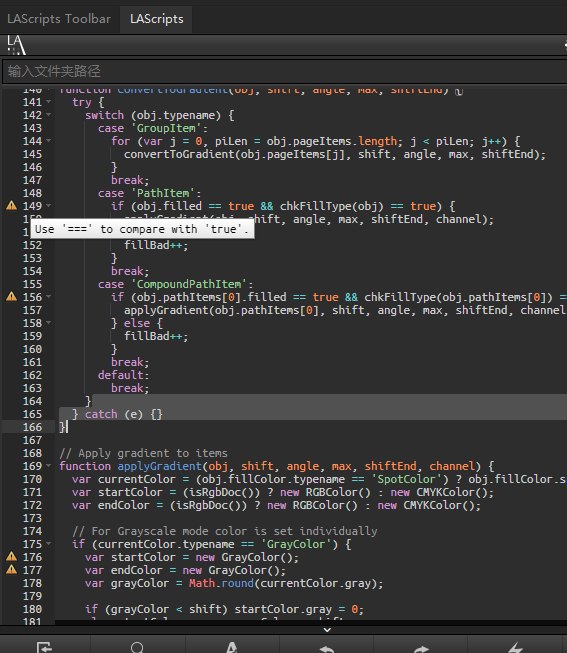Select the LAScripts tab

point(157,19)
